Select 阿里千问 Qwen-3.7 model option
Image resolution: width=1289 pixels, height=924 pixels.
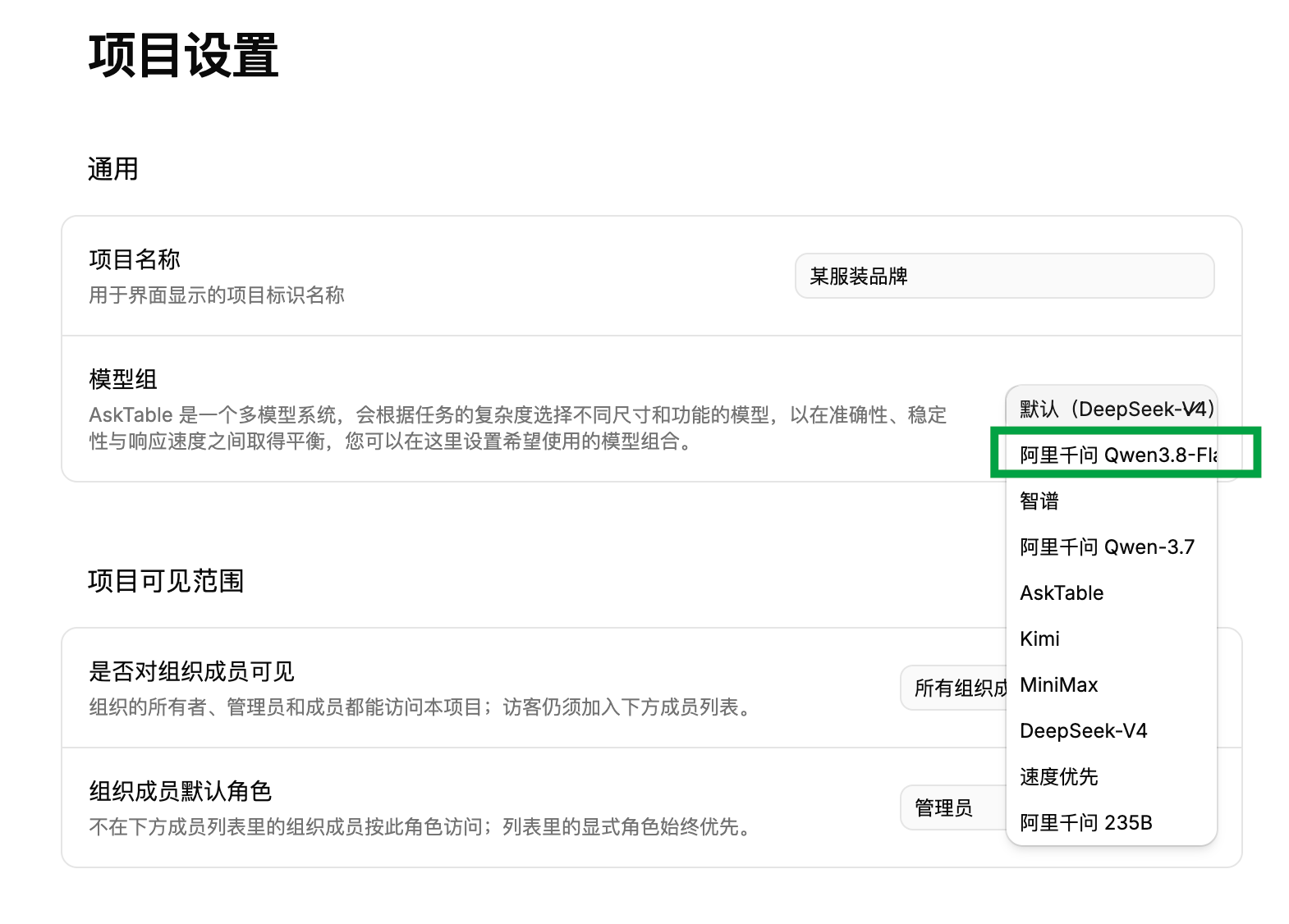click(x=1112, y=547)
